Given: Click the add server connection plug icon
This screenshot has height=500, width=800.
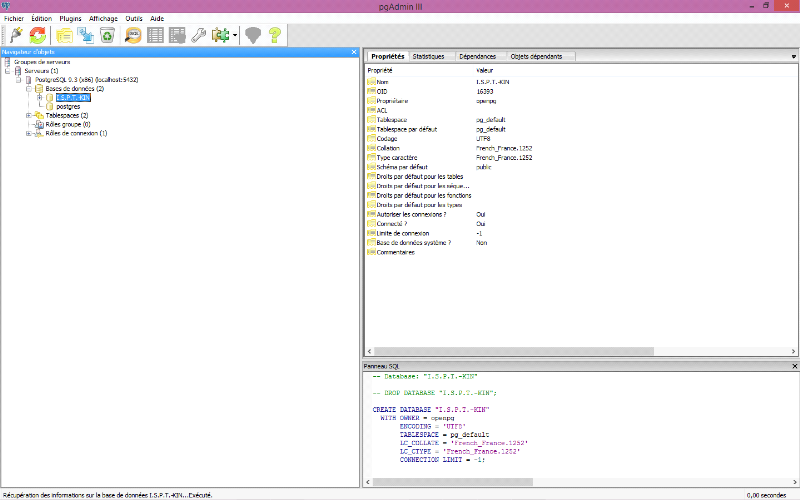Looking at the screenshot, I should click(15, 35).
